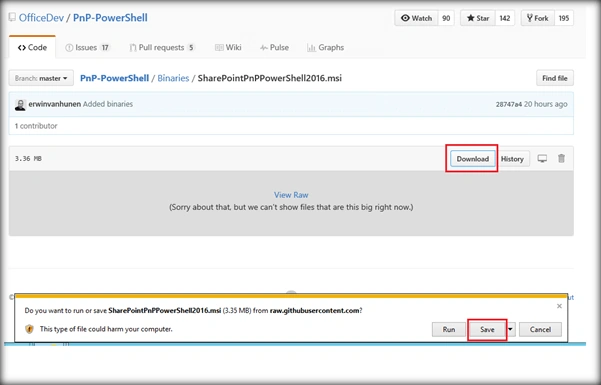This screenshot has width=601, height=385.
Task: Click the 3.36 MB file size text
Action: pos(28,158)
